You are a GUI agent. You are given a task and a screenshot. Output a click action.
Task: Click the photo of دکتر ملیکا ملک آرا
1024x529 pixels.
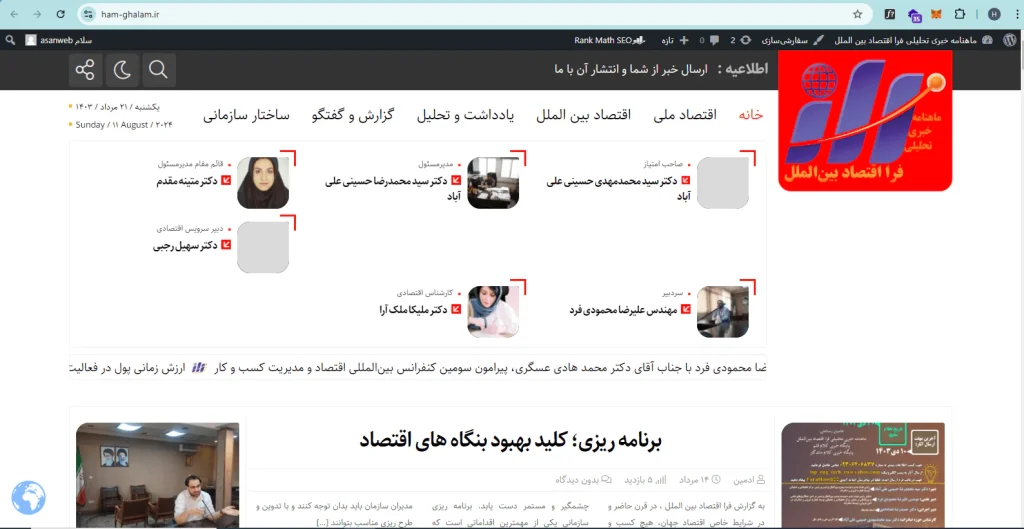click(x=493, y=312)
